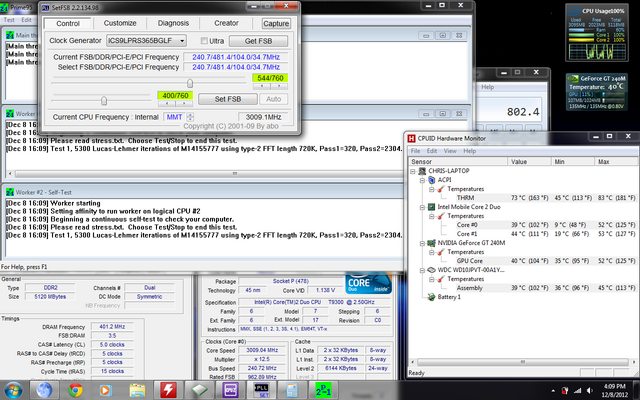Switch to SetFSB PLL SET taskbar icon
This screenshot has width=640, height=400.
pyautogui.click(x=261, y=390)
